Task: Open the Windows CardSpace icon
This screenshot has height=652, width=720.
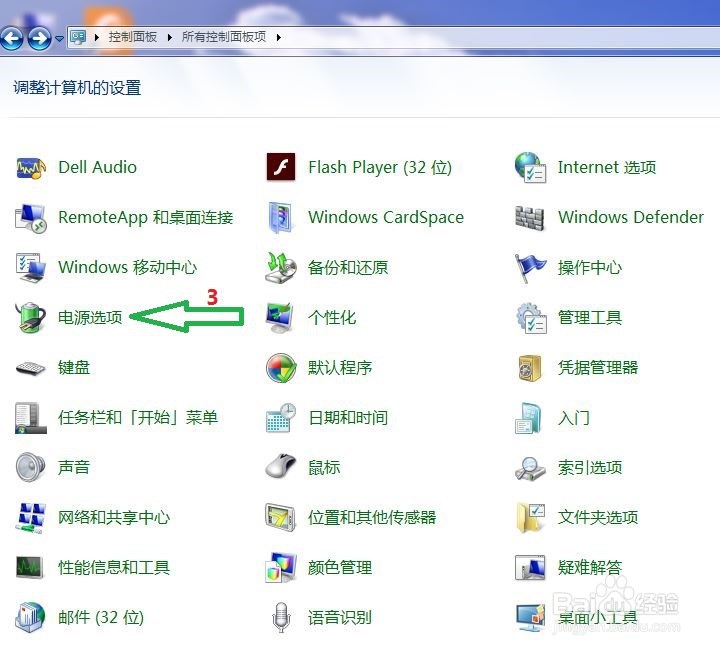Action: click(281, 218)
